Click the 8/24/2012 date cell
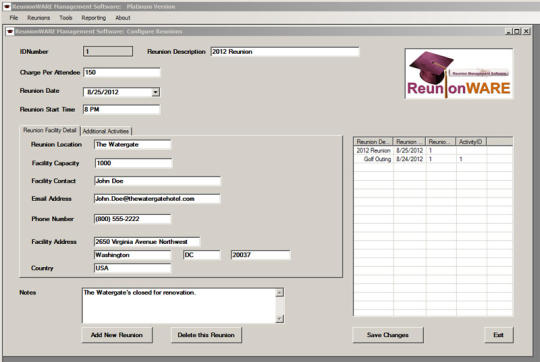This screenshot has width=540, height=362. 409,159
